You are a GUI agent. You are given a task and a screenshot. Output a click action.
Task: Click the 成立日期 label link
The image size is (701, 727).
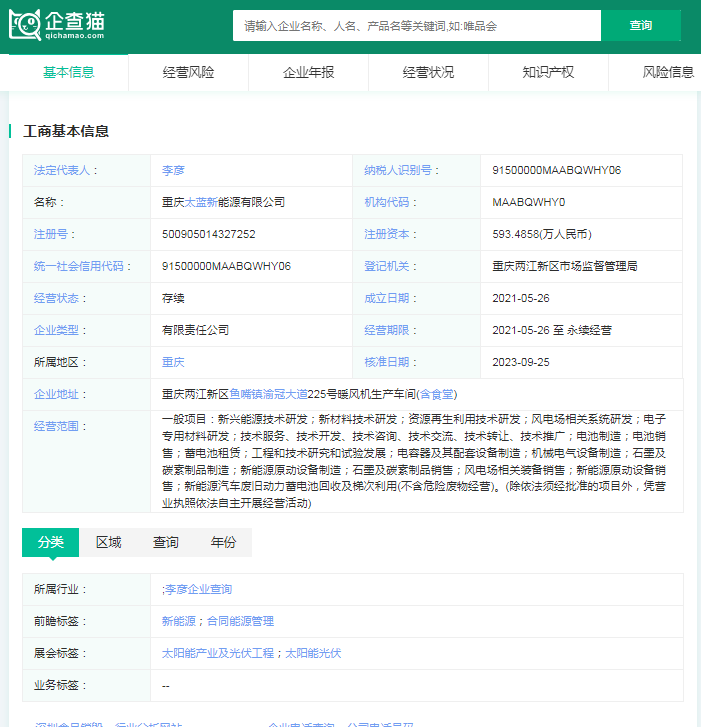(x=387, y=299)
